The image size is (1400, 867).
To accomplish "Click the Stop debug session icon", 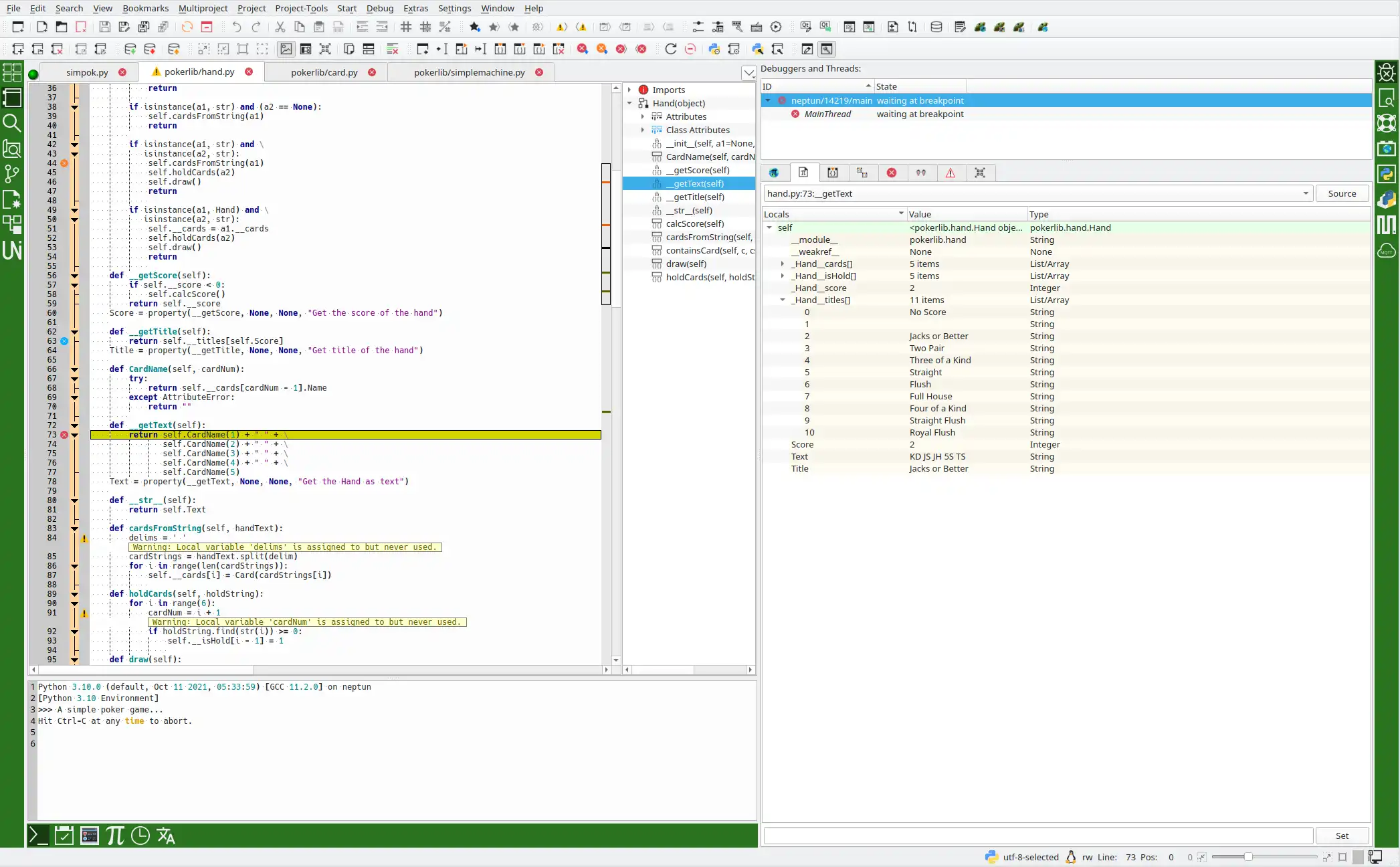I will pos(891,172).
